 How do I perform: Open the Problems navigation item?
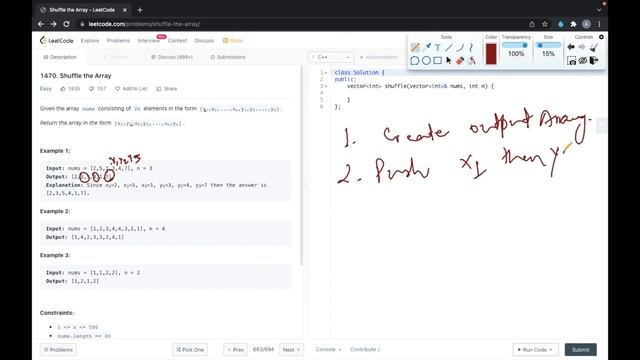(118, 40)
